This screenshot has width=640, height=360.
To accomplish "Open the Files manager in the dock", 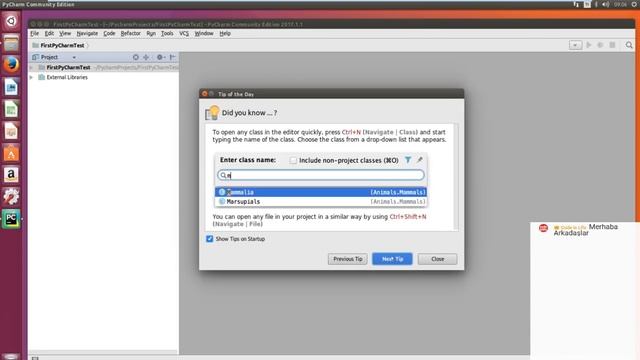I will click(11, 42).
